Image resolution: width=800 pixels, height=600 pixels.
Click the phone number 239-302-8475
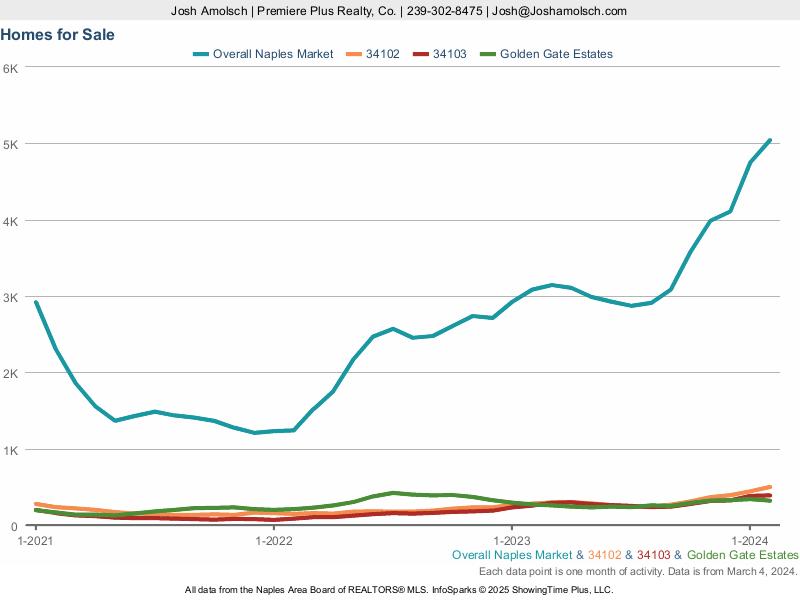coord(444,11)
